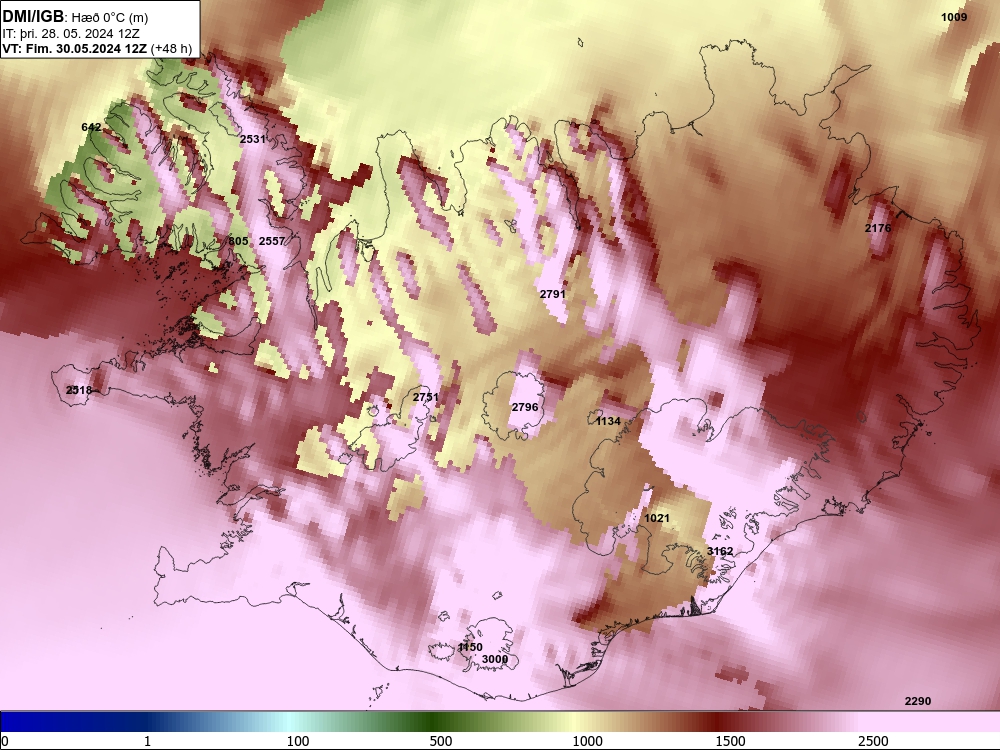Screen dimensions: 1000x750
Task: Select the 2500 legend tick label
Action: click(x=873, y=741)
